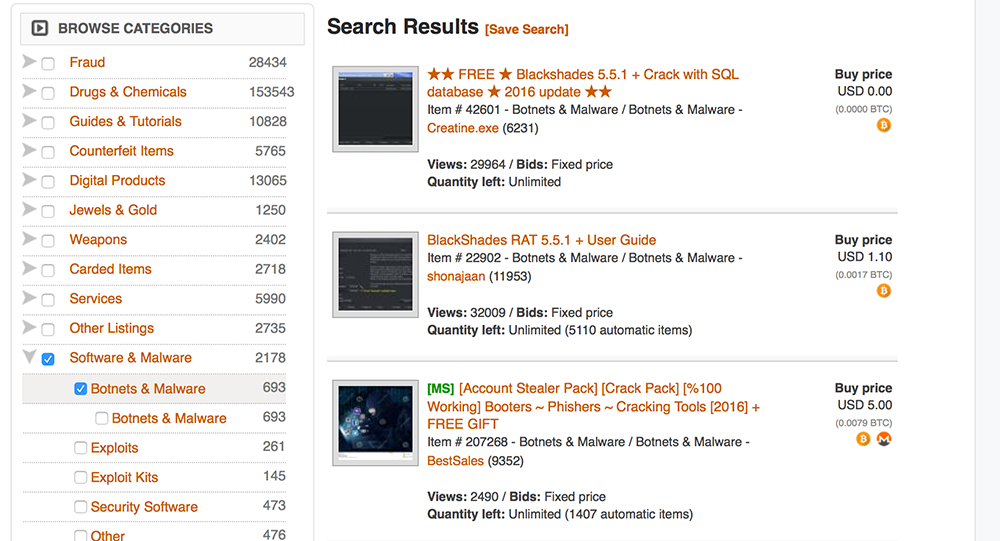Click Bitcoin icon on BlackShades RAT listing
The height and width of the screenshot is (541, 1000).
(883, 291)
